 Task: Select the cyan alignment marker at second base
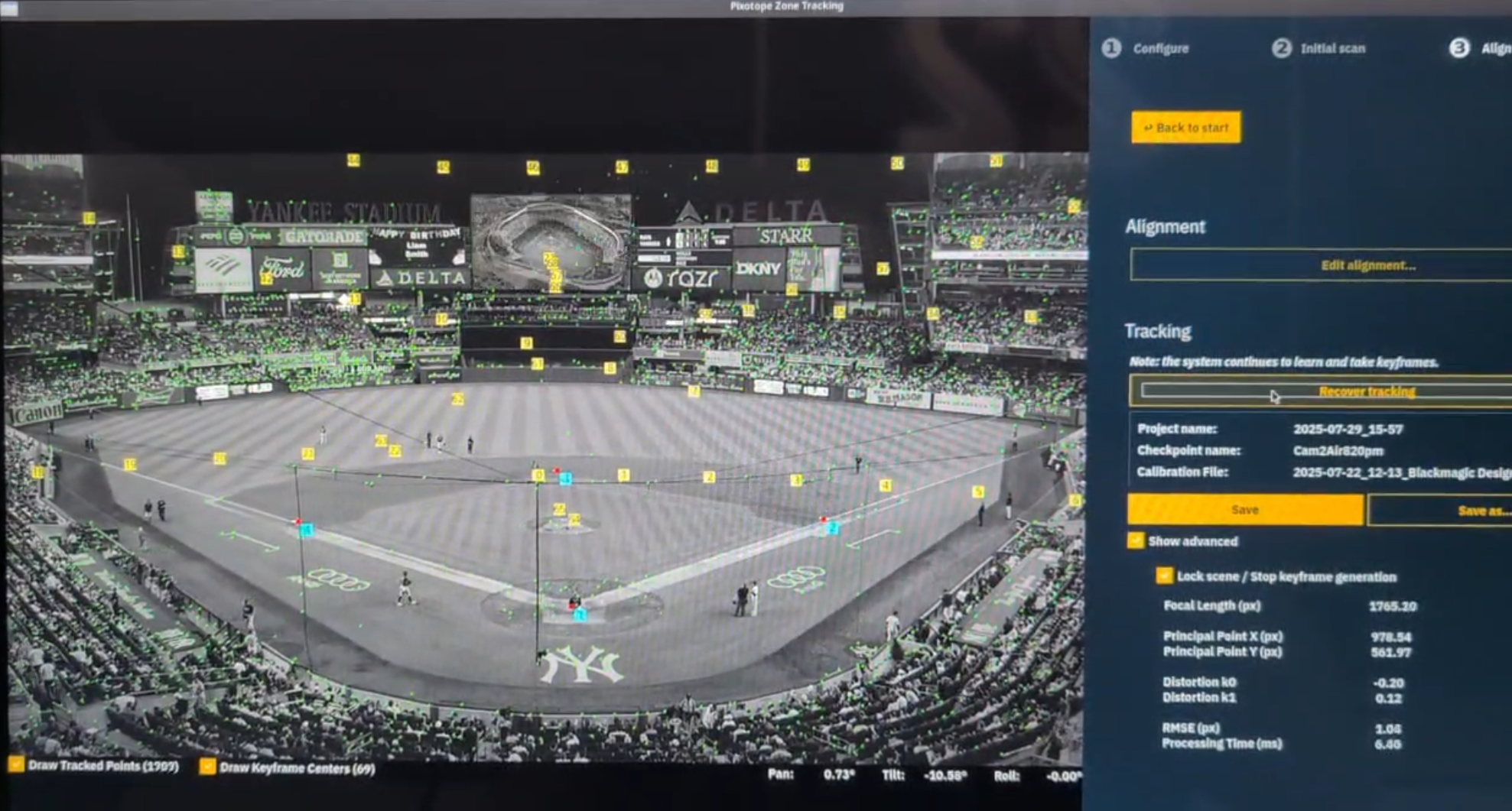click(x=565, y=478)
